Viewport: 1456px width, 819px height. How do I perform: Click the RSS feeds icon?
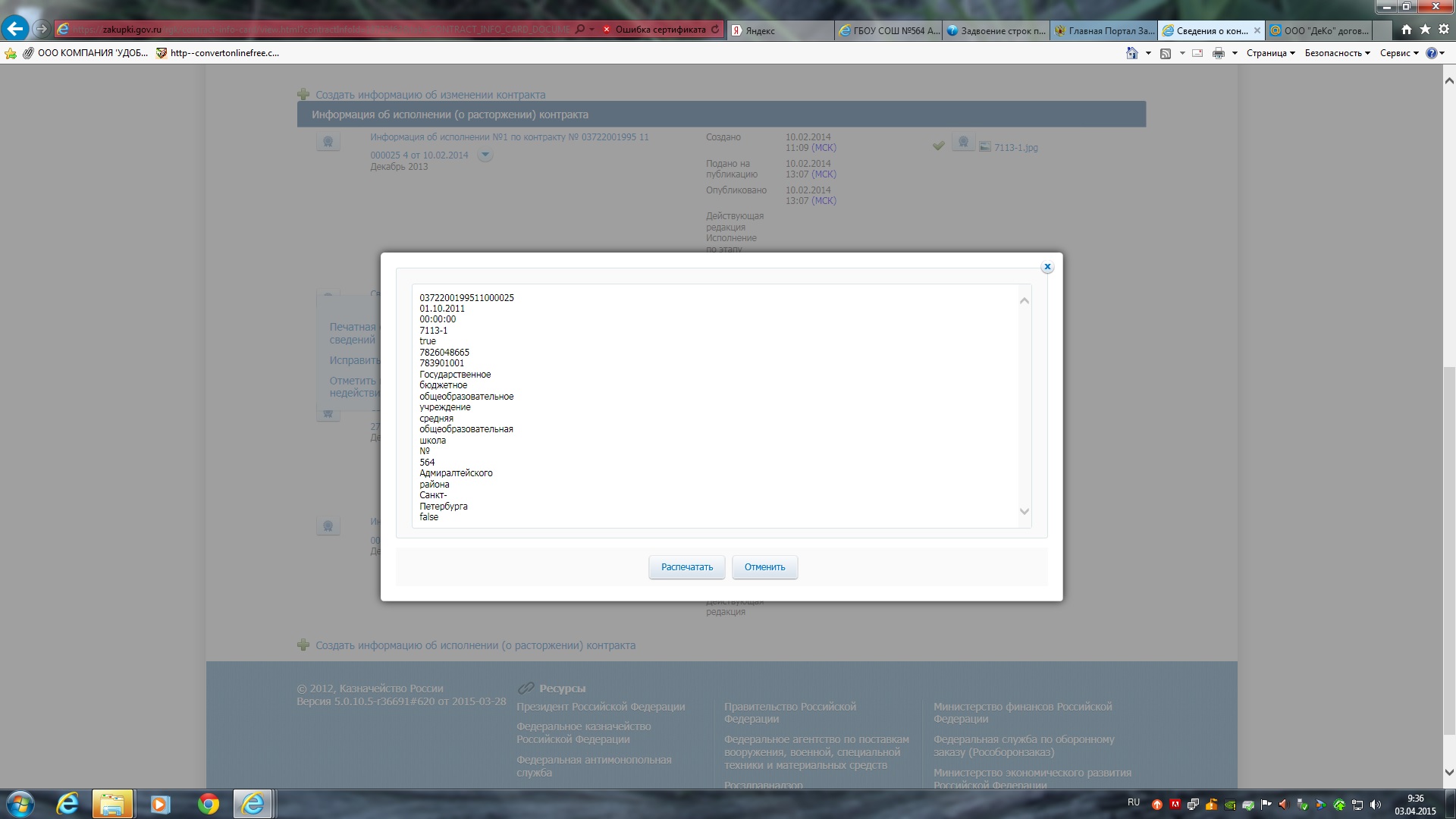(1166, 53)
